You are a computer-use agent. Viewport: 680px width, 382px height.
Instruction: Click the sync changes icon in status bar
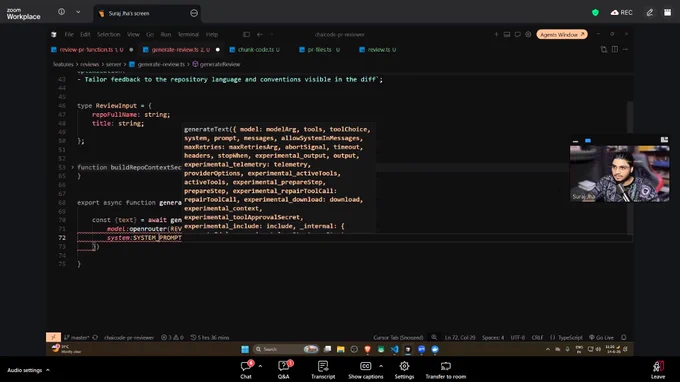pyautogui.click(x=95, y=337)
